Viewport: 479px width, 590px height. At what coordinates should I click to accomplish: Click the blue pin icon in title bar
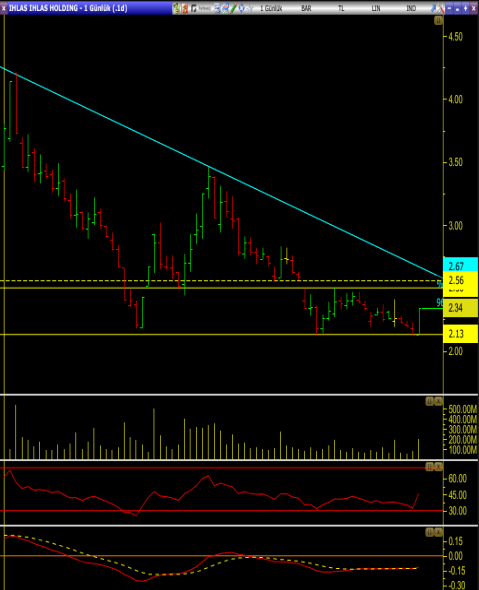[433, 8]
